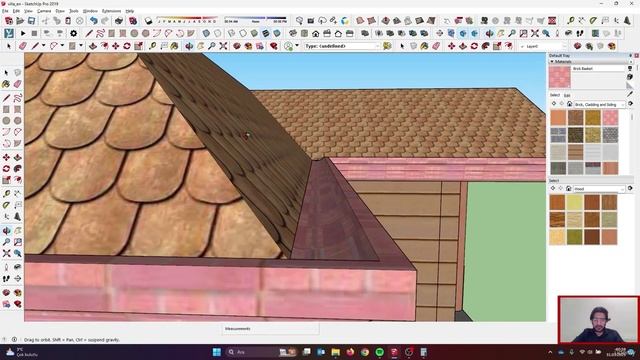Expand the Shape tool dropdown arrow
This screenshot has height=360, width=640.
point(81,46)
